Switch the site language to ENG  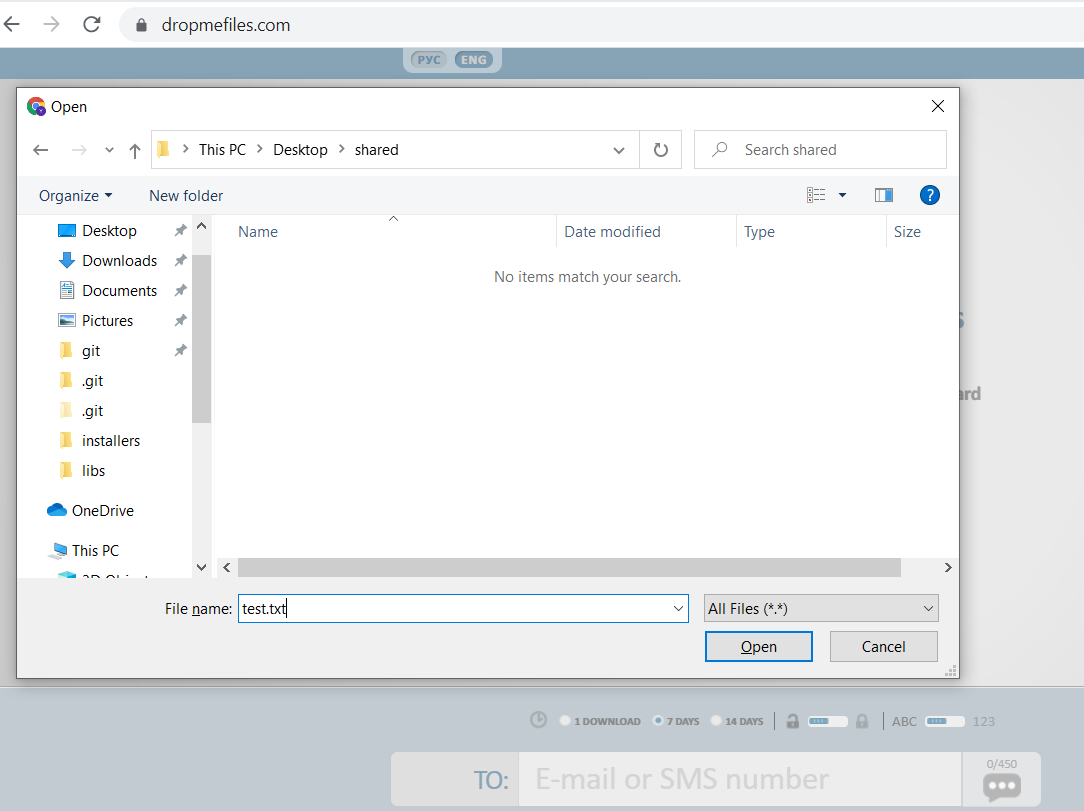pos(474,59)
